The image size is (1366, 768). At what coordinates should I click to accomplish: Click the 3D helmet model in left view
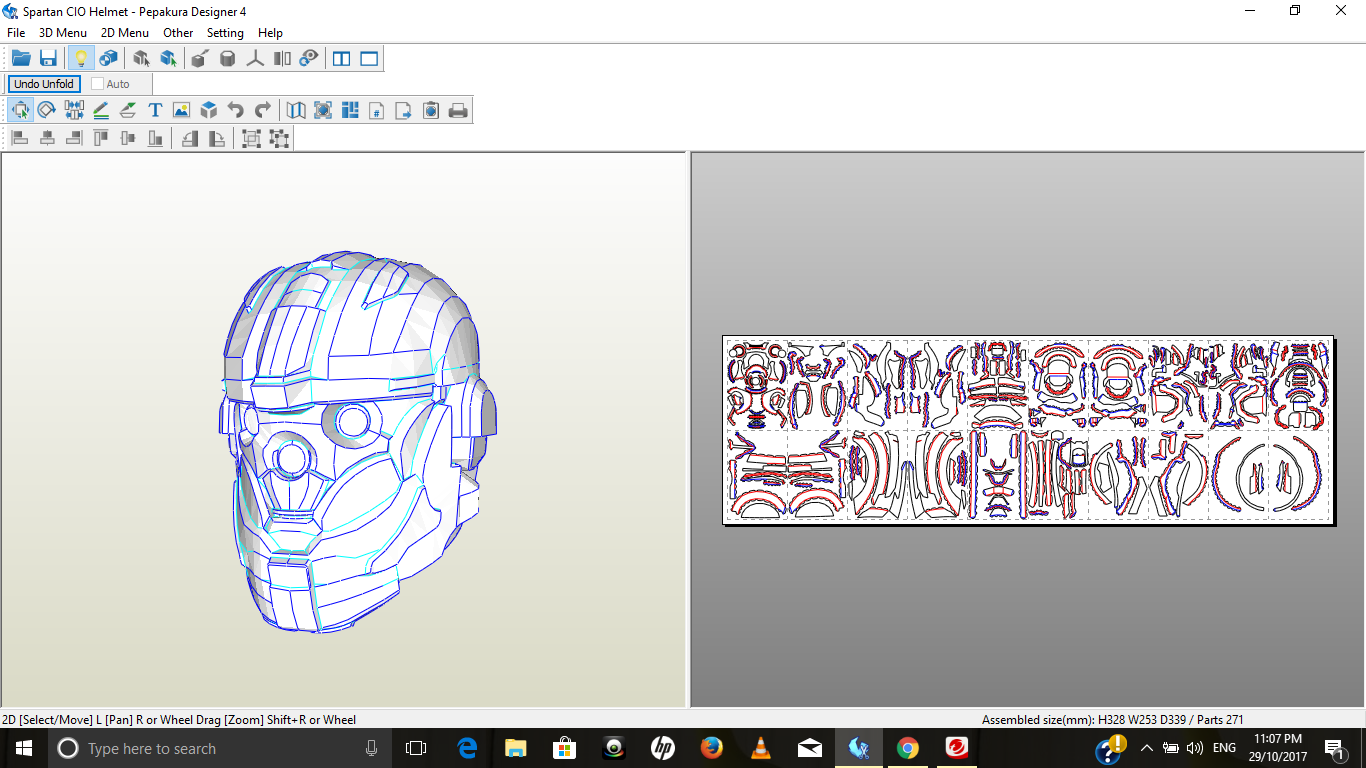(x=358, y=441)
